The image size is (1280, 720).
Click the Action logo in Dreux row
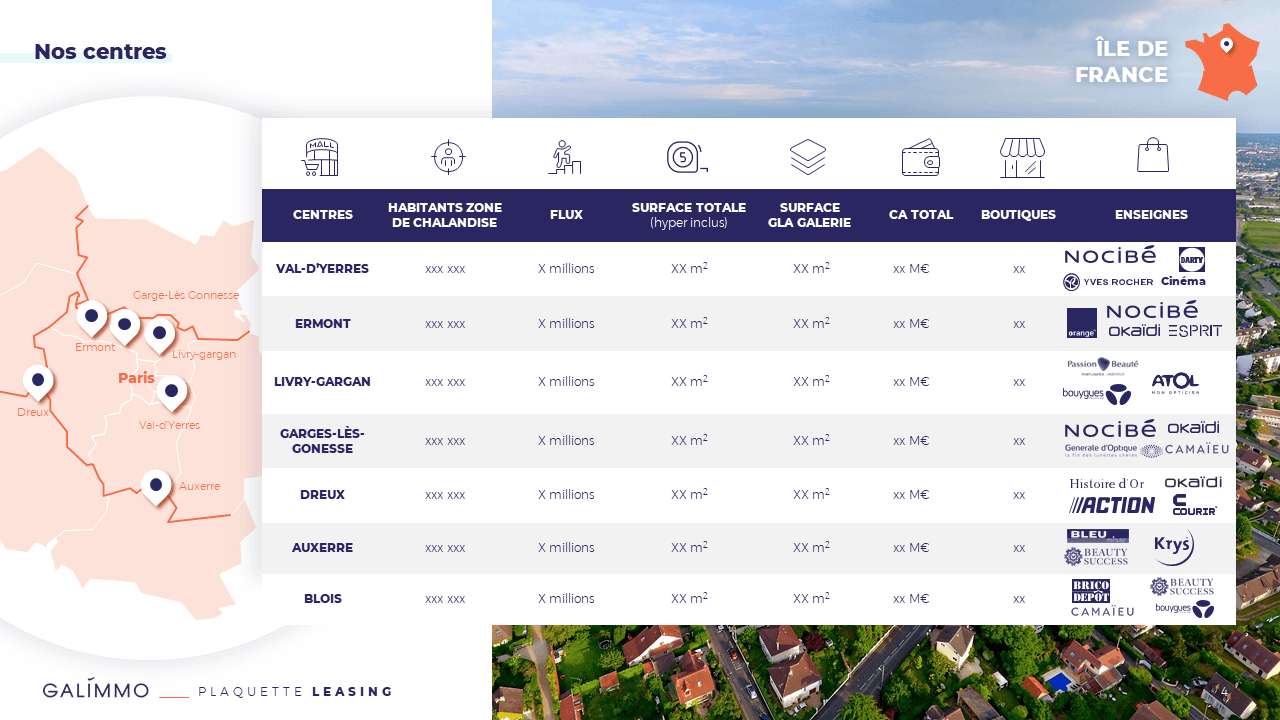(1112, 505)
